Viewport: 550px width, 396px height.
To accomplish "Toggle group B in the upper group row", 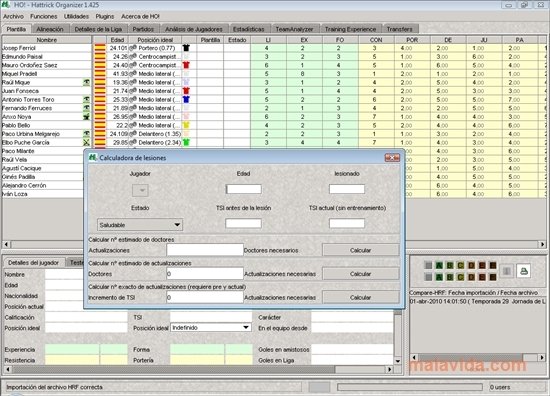I will click(x=450, y=266).
